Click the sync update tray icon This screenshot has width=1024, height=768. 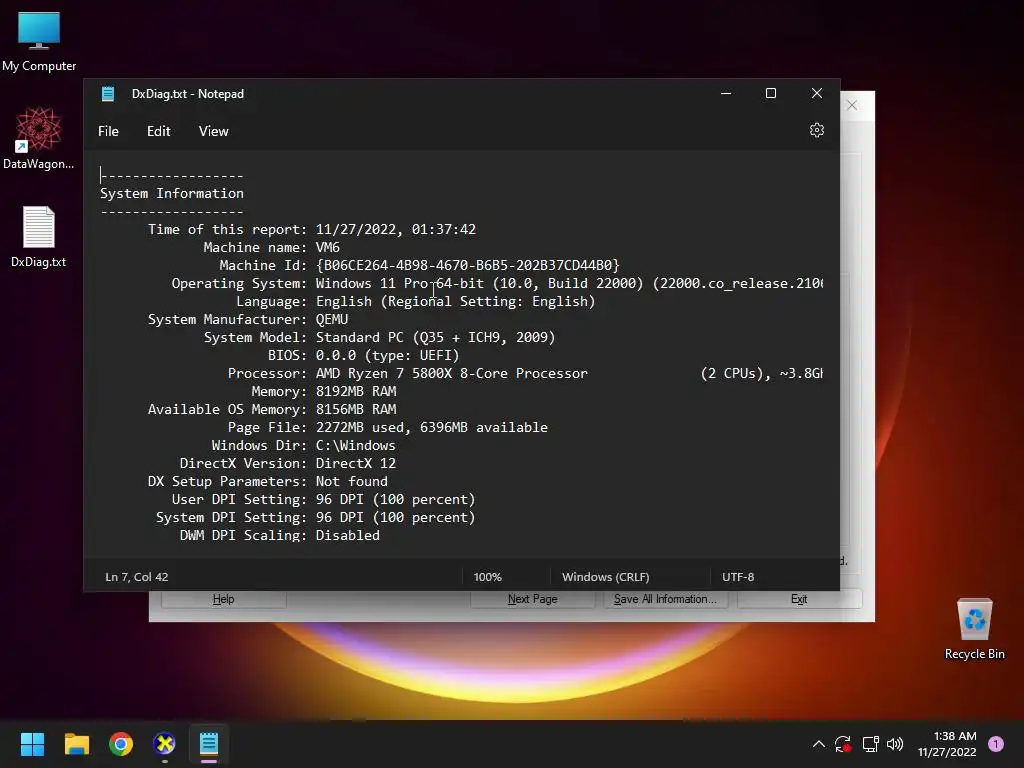[843, 744]
